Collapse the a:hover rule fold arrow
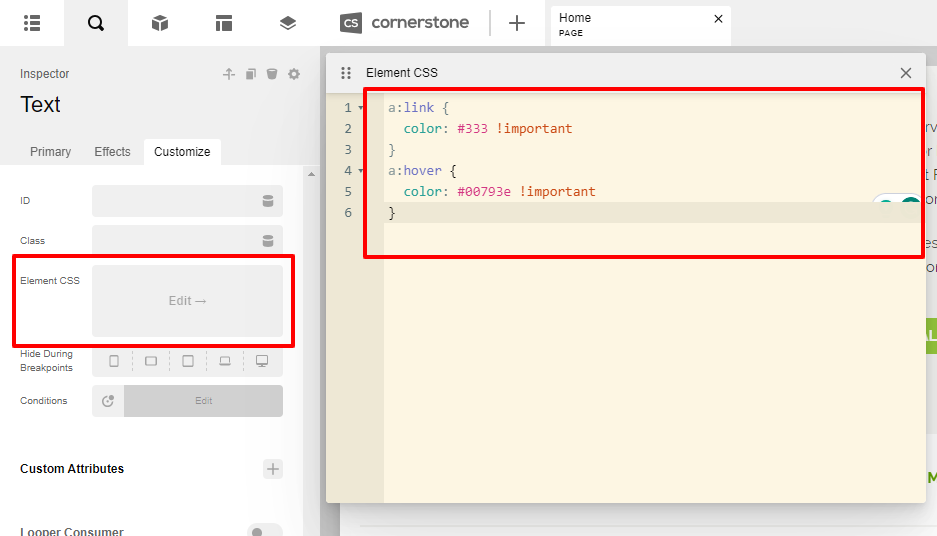The height and width of the screenshot is (536, 937). 361,171
